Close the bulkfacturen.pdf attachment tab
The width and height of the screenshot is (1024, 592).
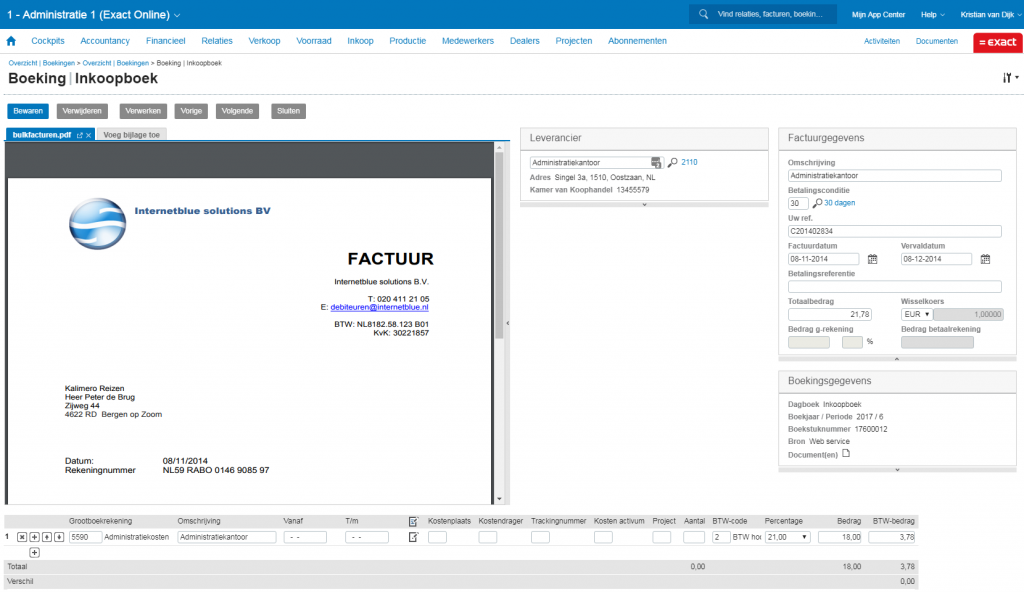point(89,135)
